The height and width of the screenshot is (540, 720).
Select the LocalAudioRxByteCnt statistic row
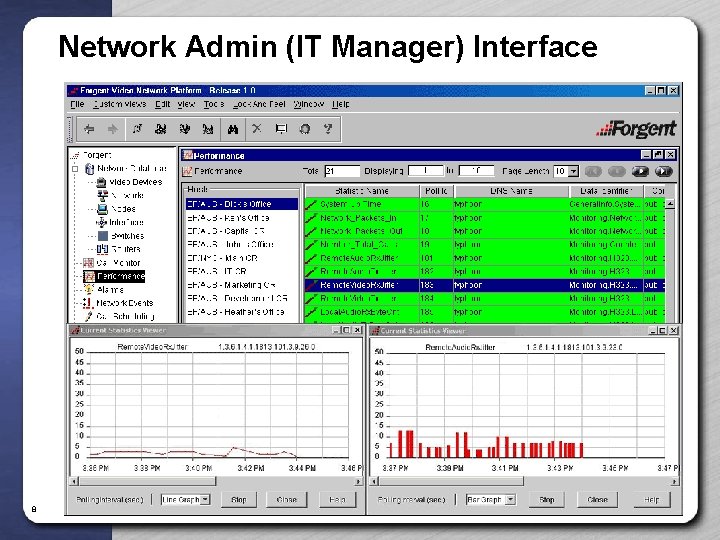click(484, 312)
